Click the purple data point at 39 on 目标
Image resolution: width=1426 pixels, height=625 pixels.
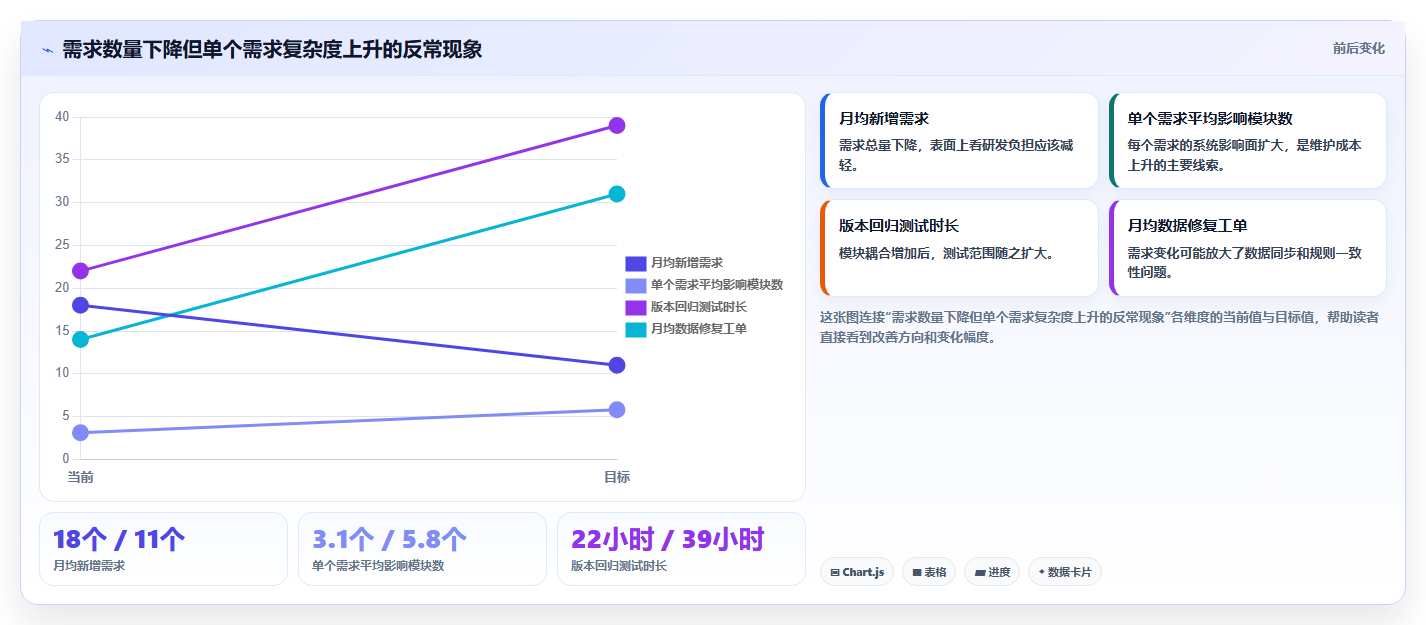[617, 125]
